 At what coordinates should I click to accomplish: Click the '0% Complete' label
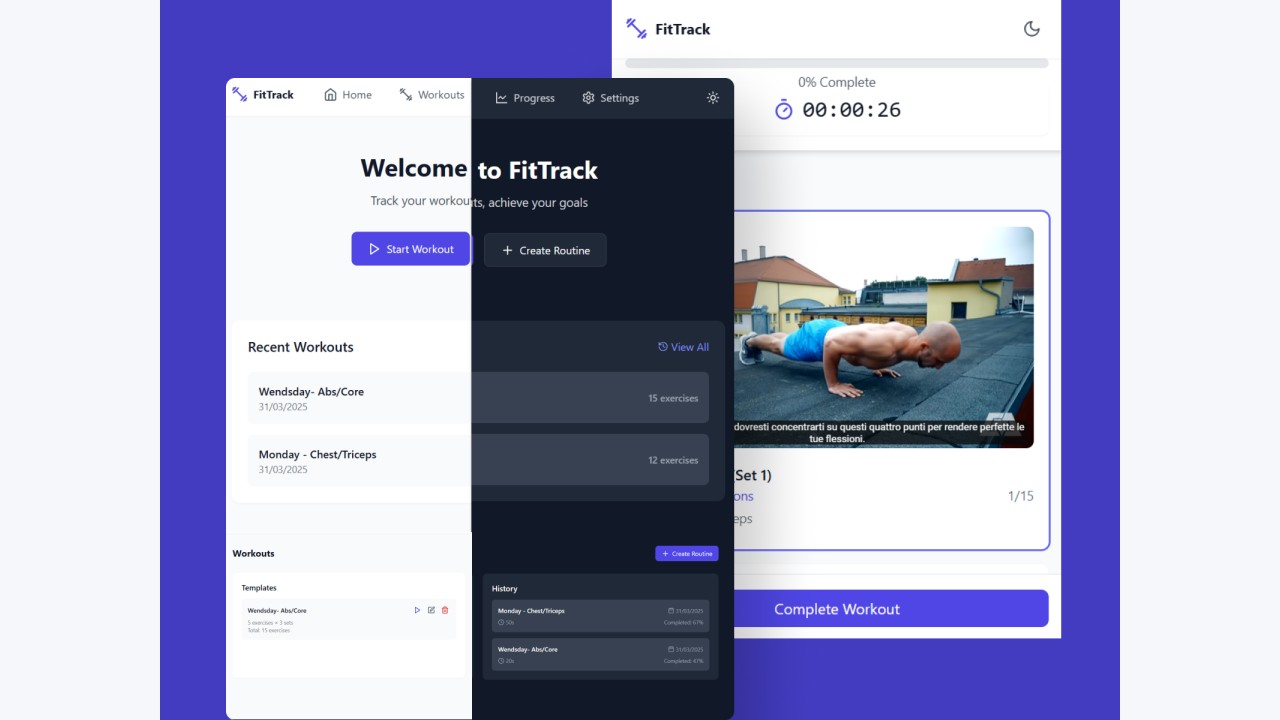coord(837,82)
